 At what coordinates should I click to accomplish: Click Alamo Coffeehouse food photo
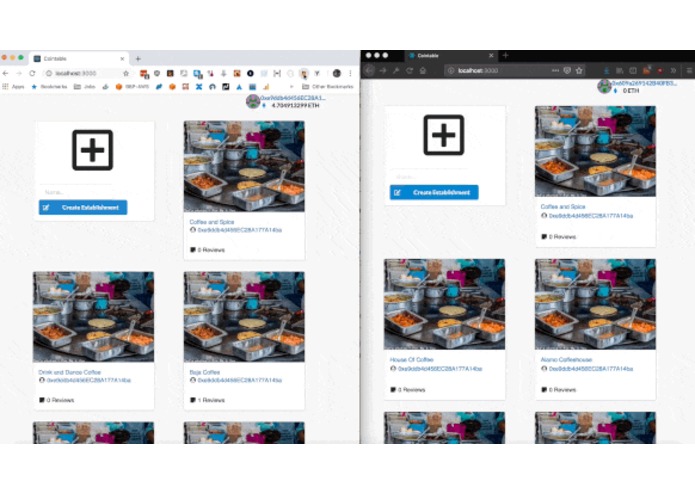595,304
